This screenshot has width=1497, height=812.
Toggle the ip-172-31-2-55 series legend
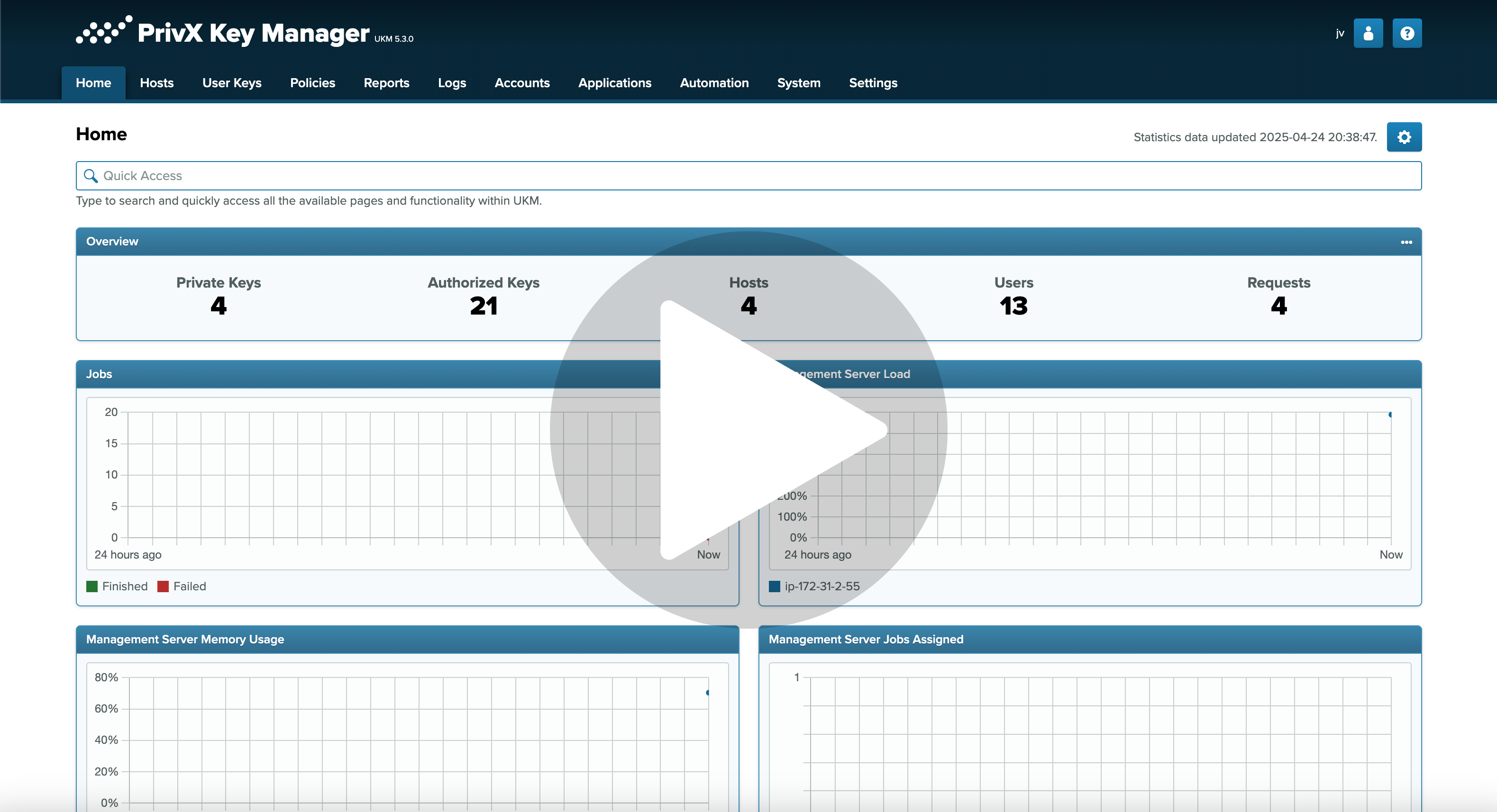815,586
